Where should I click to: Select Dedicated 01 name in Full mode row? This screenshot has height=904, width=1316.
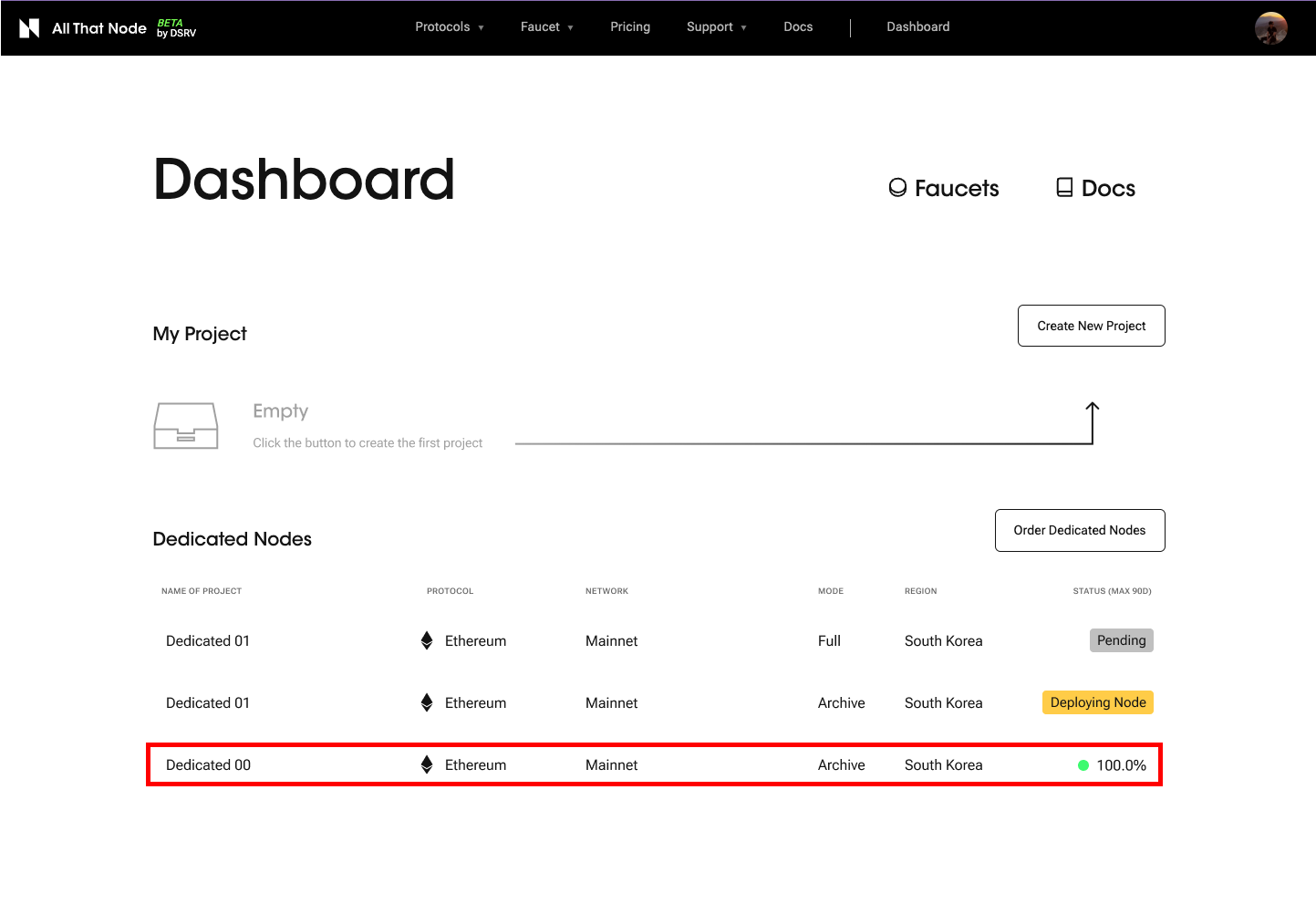pos(208,641)
